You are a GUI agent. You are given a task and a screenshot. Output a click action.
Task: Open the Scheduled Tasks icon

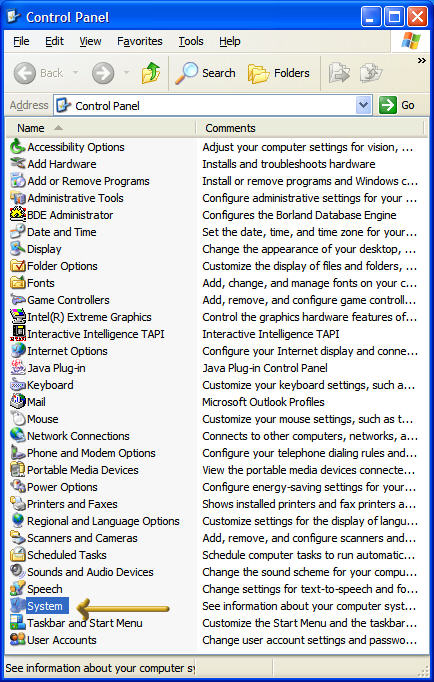tap(18, 554)
